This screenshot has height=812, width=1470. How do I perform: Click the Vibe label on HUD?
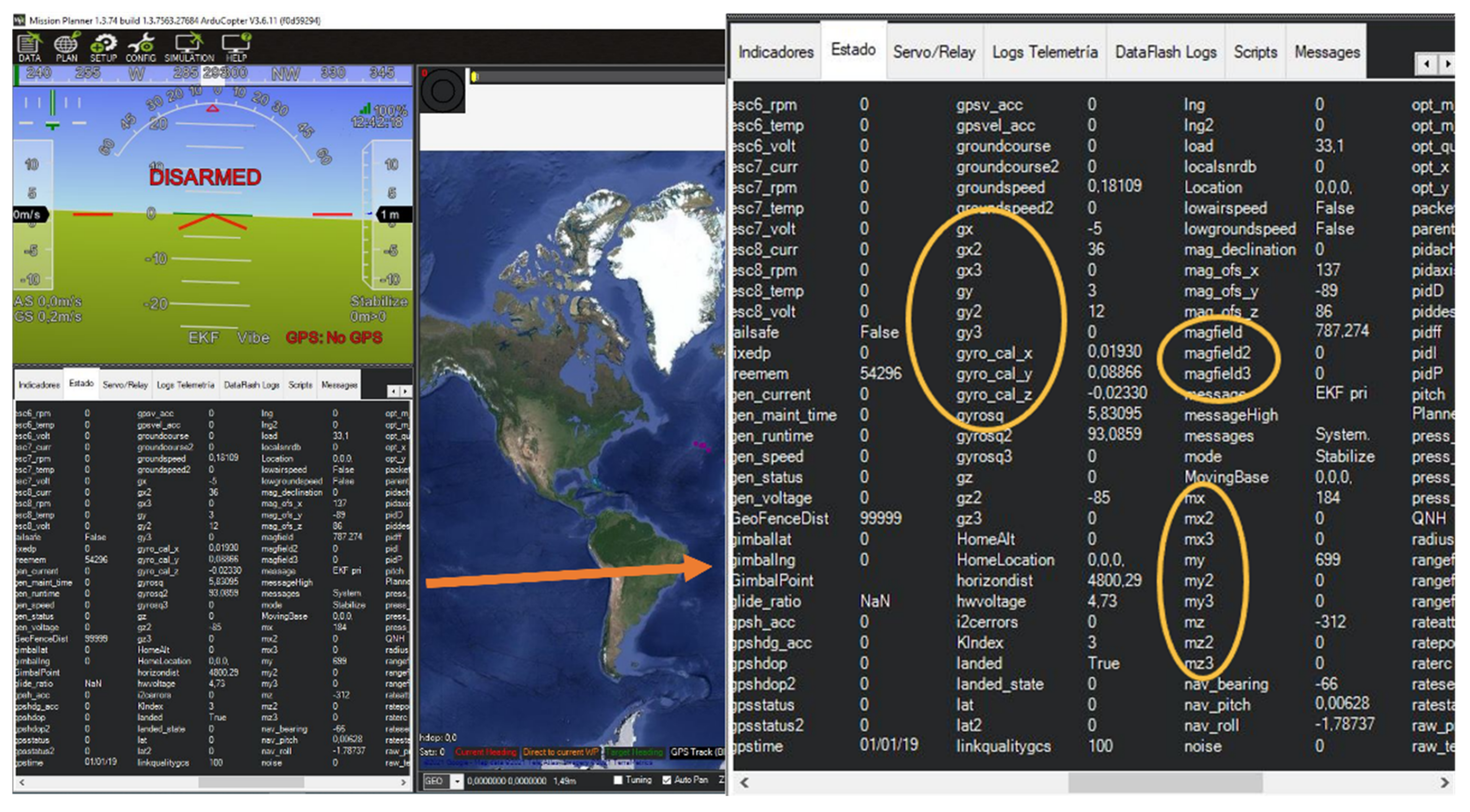[x=254, y=338]
